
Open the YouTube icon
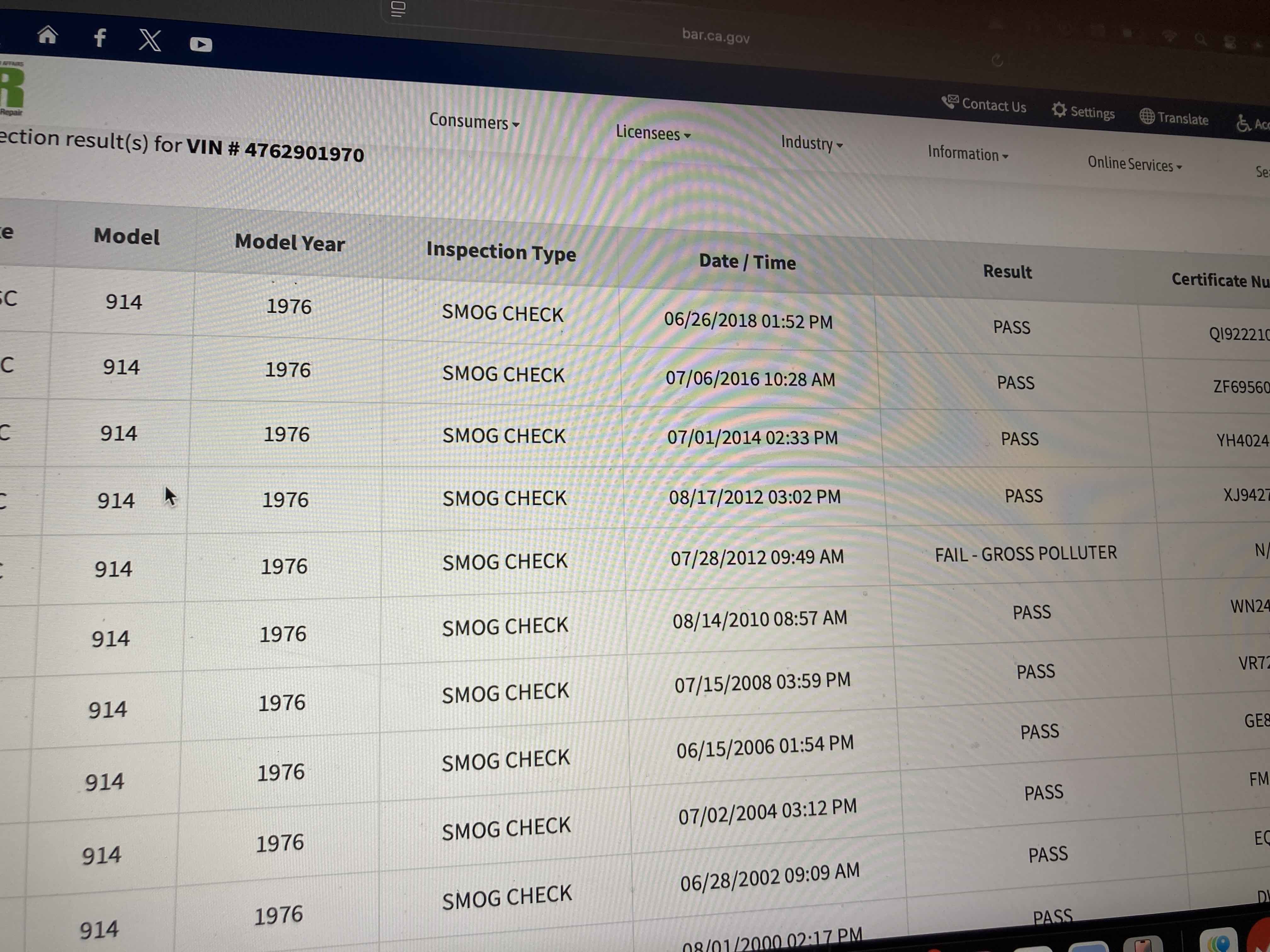click(200, 44)
